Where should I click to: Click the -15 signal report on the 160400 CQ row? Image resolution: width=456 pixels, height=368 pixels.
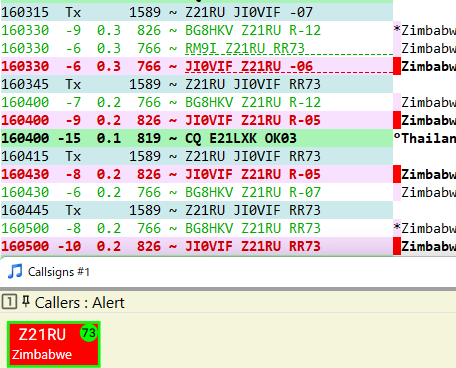69,138
